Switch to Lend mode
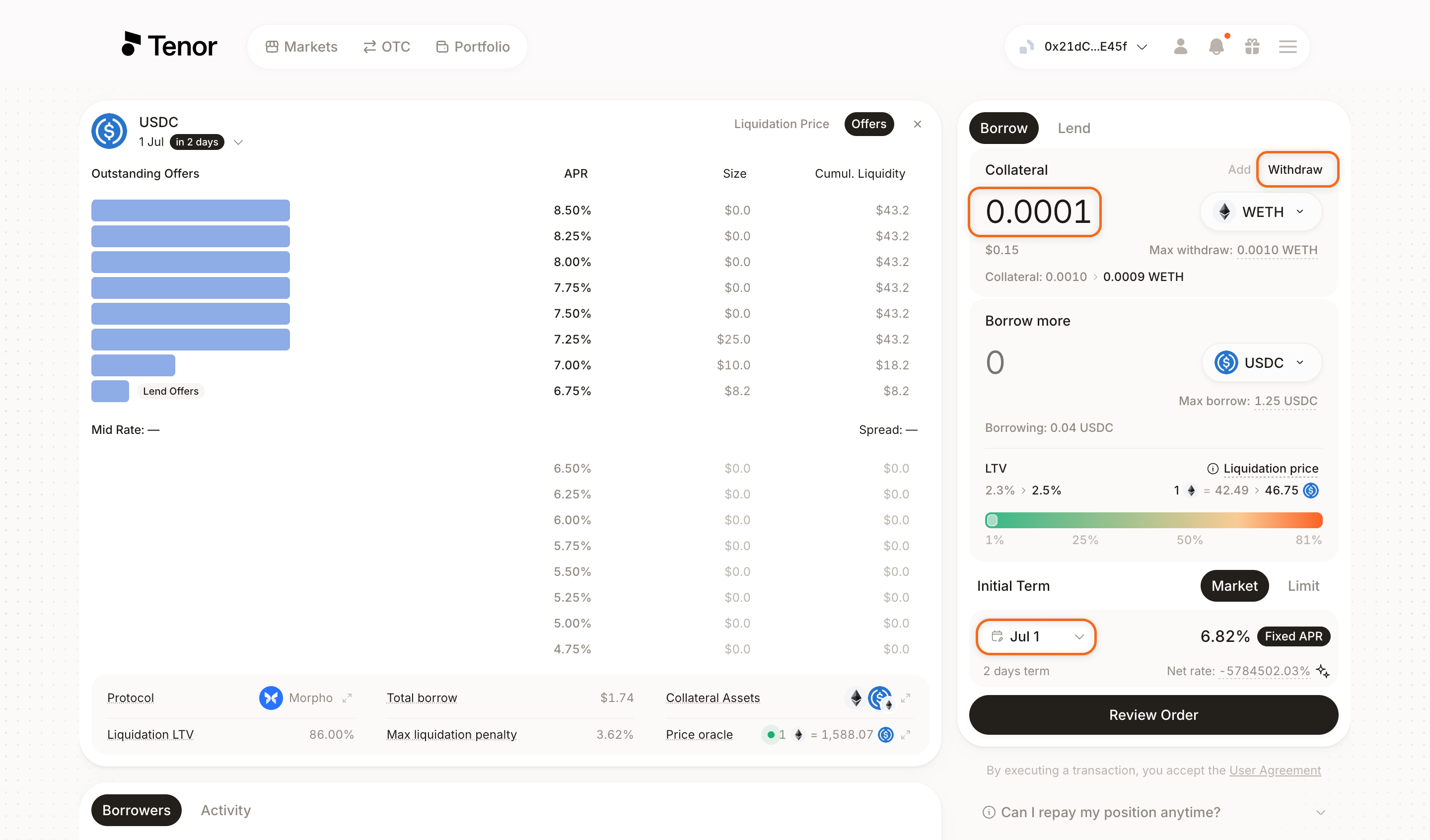Image resolution: width=1430 pixels, height=840 pixels. tap(1073, 128)
